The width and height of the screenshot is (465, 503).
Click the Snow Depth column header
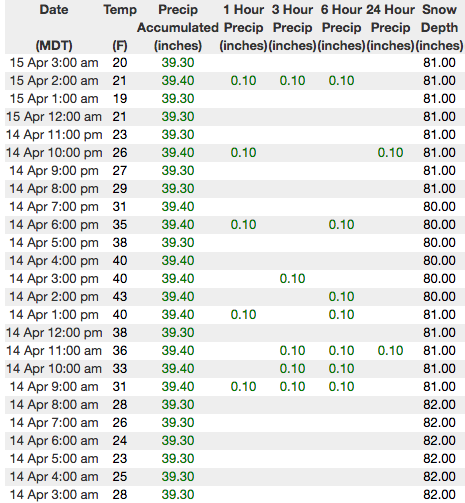point(439,27)
